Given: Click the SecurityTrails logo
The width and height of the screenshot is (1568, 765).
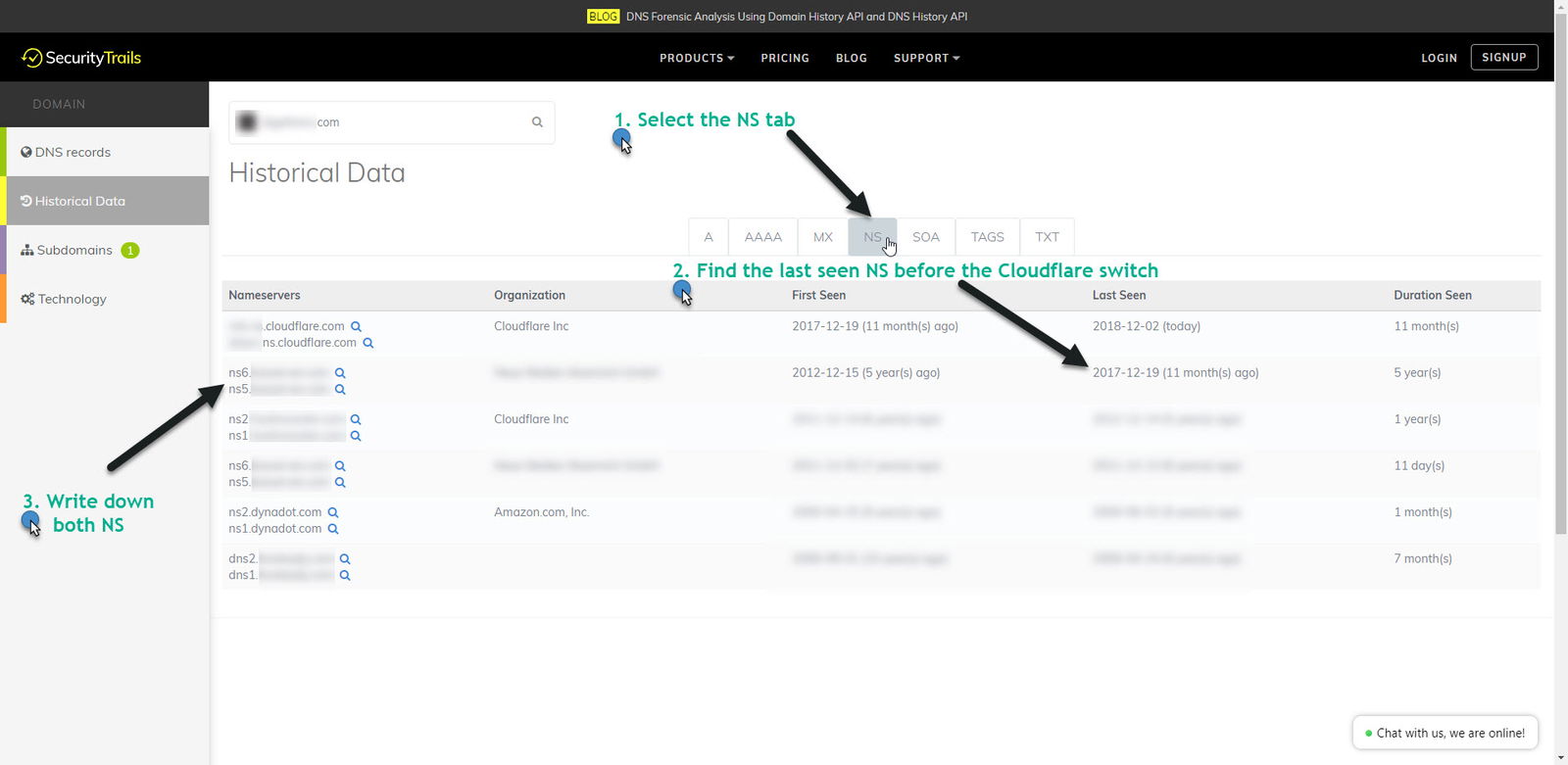Looking at the screenshot, I should (81, 58).
